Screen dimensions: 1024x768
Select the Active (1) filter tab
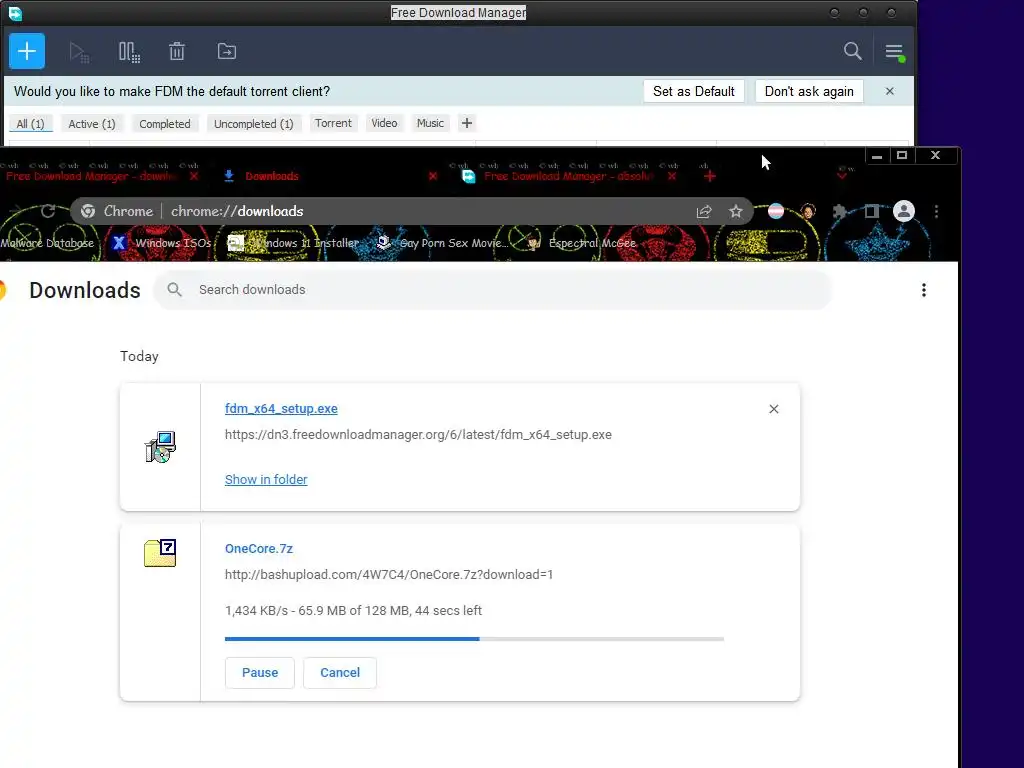(91, 123)
